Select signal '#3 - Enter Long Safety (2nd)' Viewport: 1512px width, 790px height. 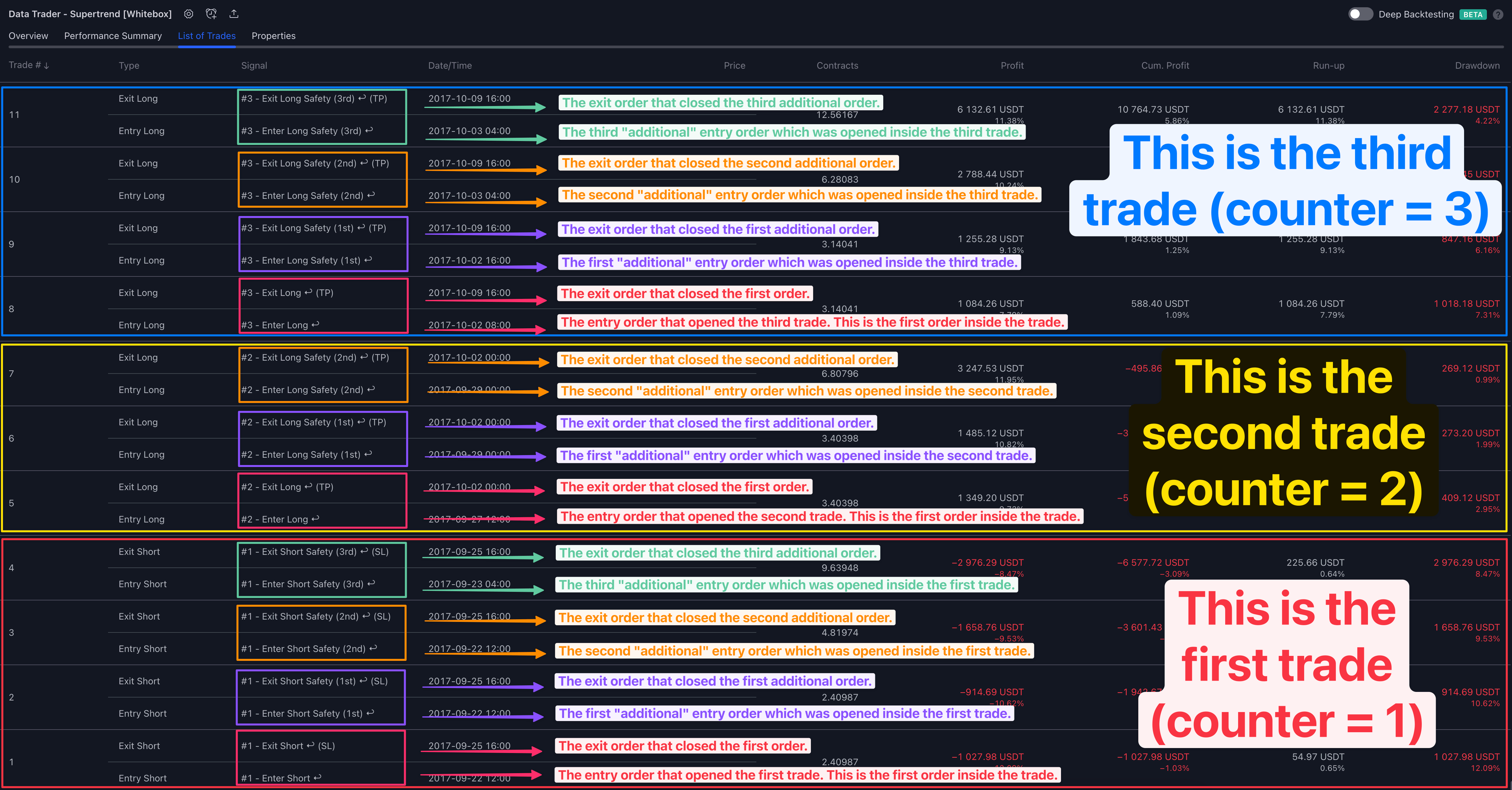(x=308, y=195)
